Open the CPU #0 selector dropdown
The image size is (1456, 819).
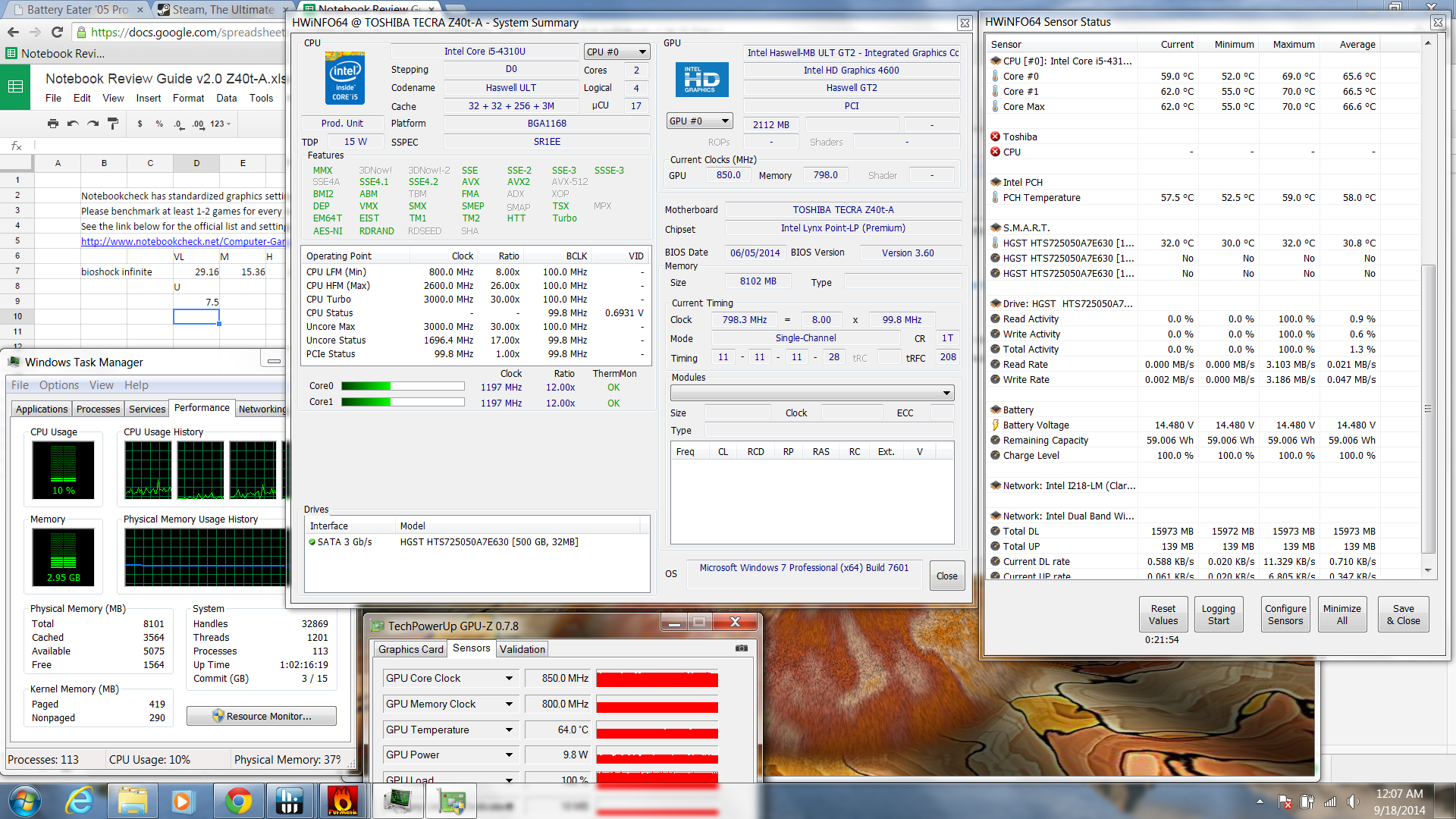point(617,52)
